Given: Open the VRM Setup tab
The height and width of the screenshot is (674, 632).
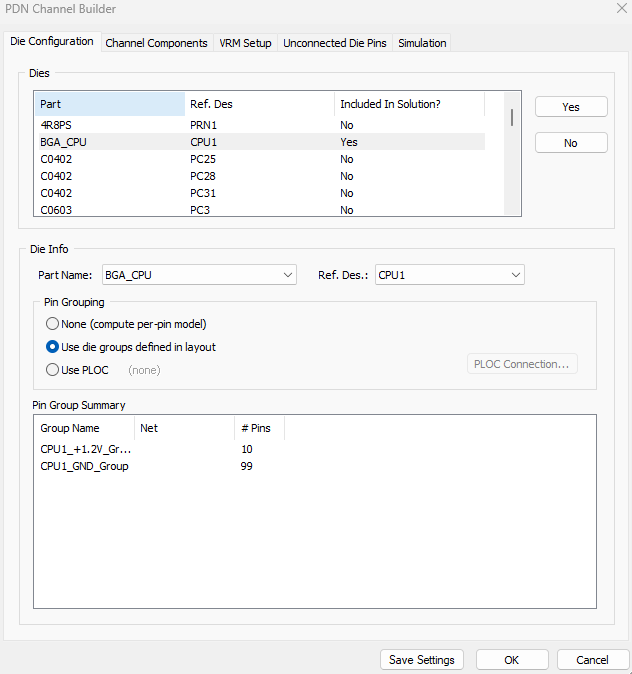Looking at the screenshot, I should (x=245, y=43).
